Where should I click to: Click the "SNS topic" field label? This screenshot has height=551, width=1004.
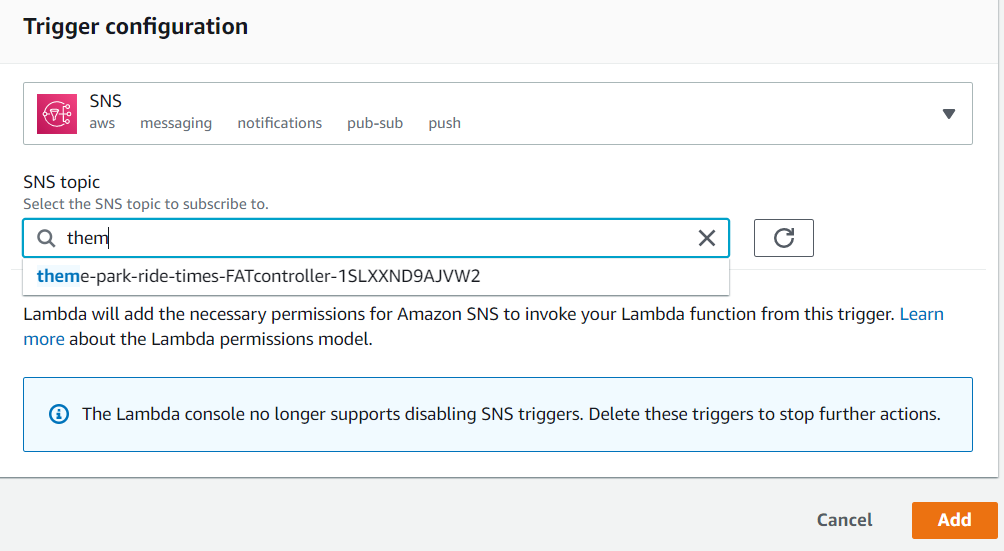click(x=62, y=182)
